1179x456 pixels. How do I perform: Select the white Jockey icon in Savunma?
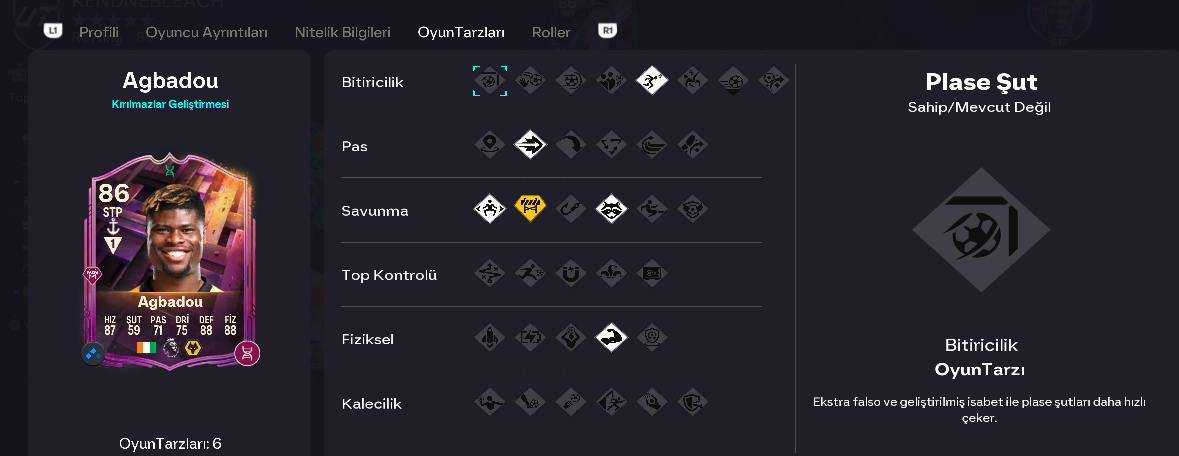pyautogui.click(x=489, y=209)
